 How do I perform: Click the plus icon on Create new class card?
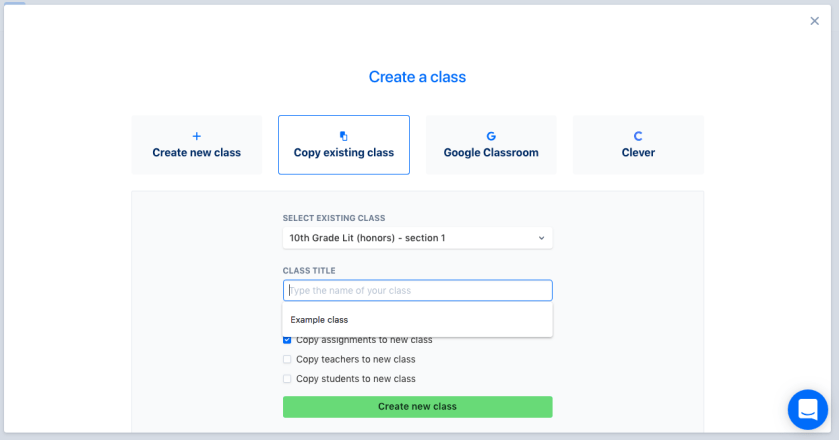196,136
